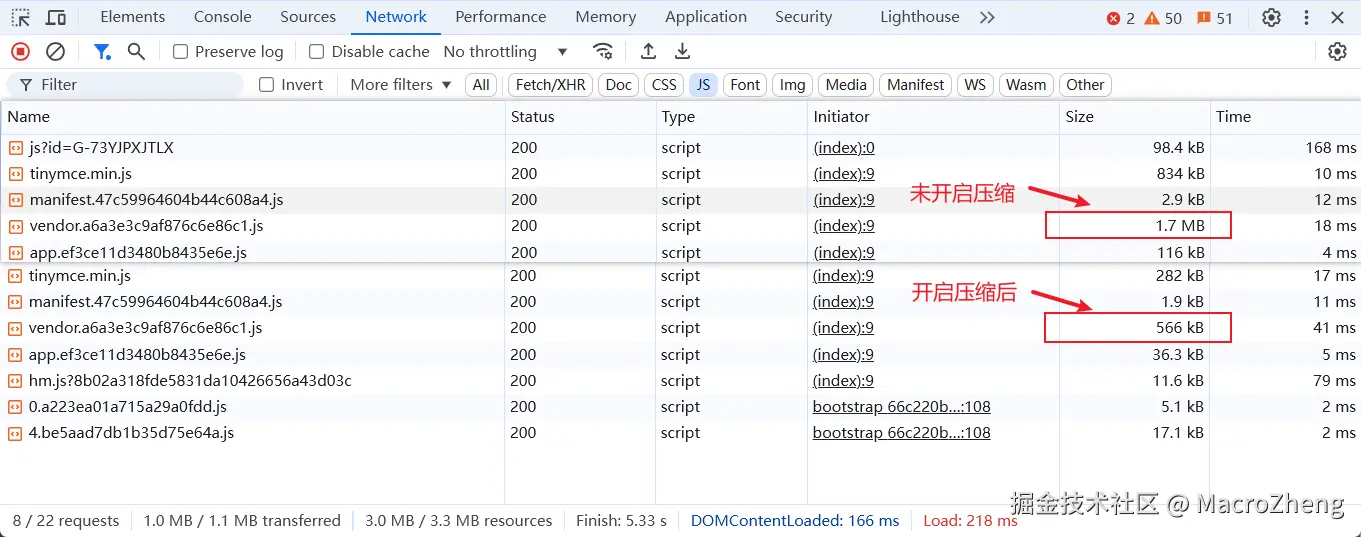Open the DevTools settings gear
The width and height of the screenshot is (1361, 537).
click(x=1271, y=17)
